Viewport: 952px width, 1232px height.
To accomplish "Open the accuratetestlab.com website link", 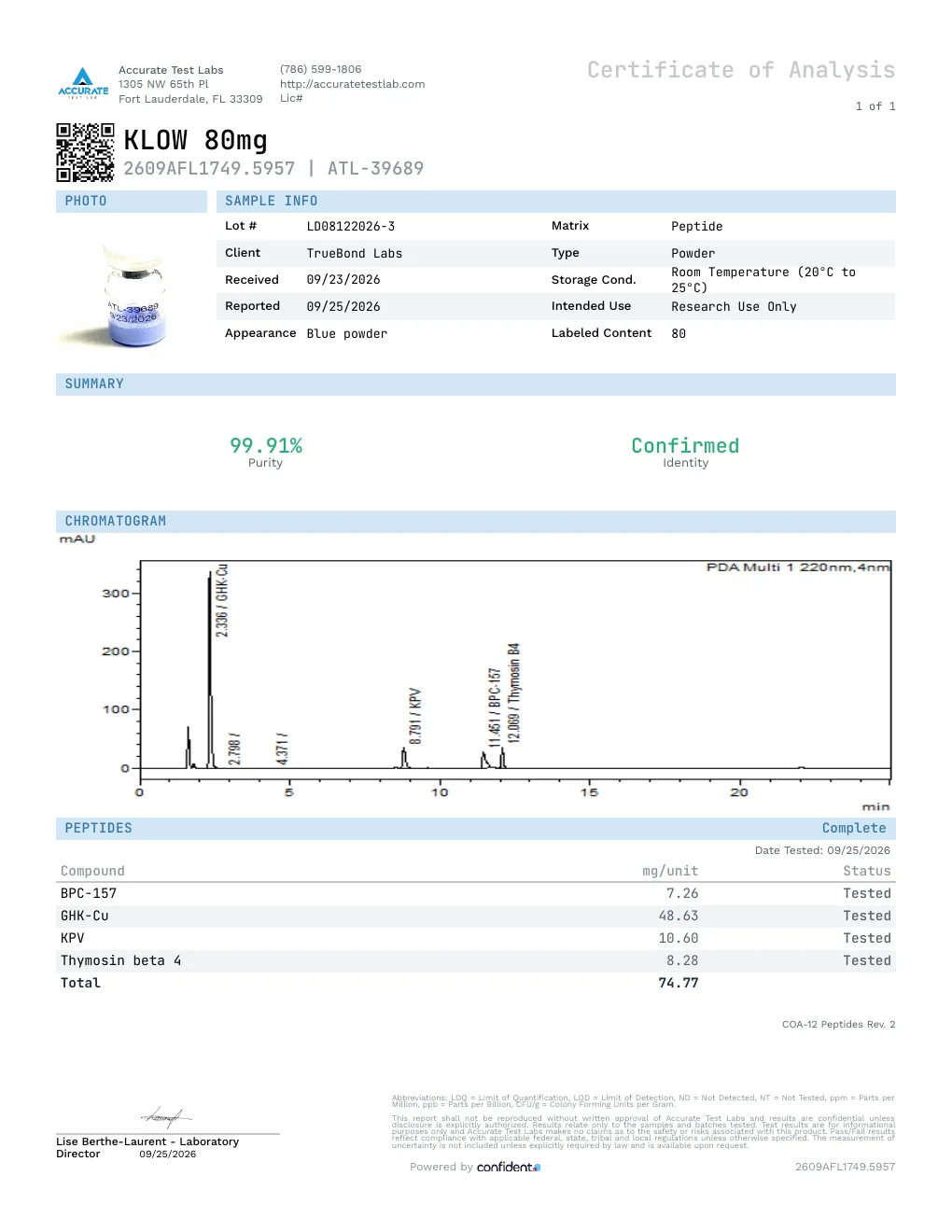I will point(352,84).
